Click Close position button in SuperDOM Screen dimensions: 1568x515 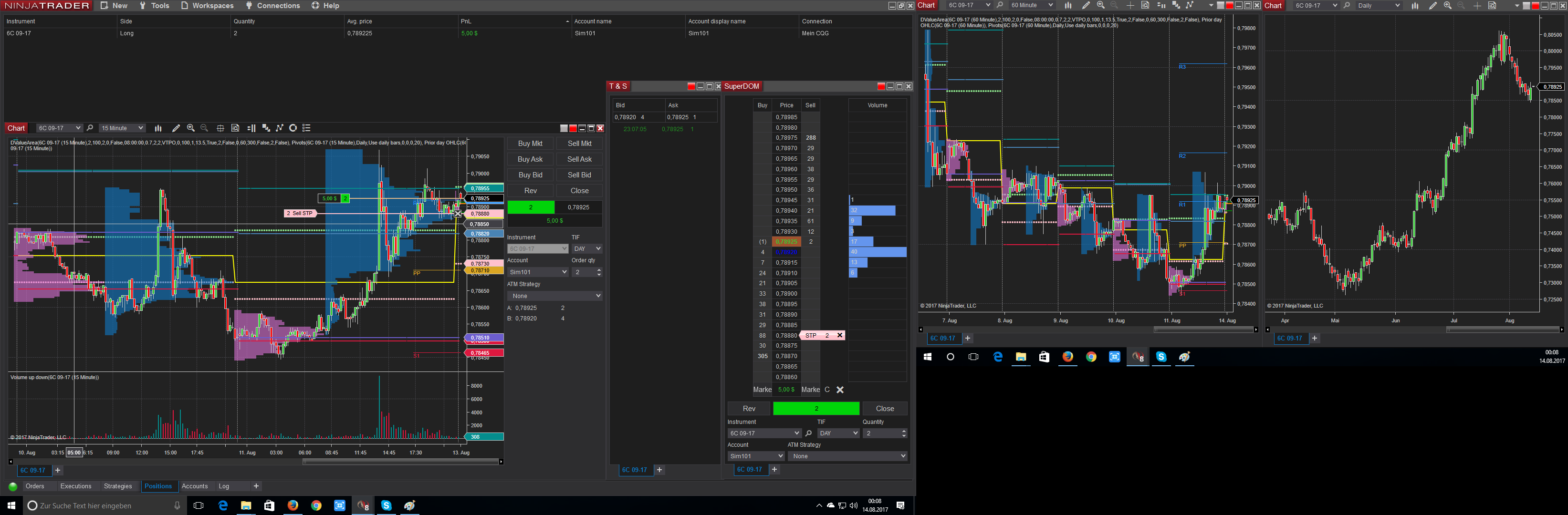pyautogui.click(x=885, y=409)
